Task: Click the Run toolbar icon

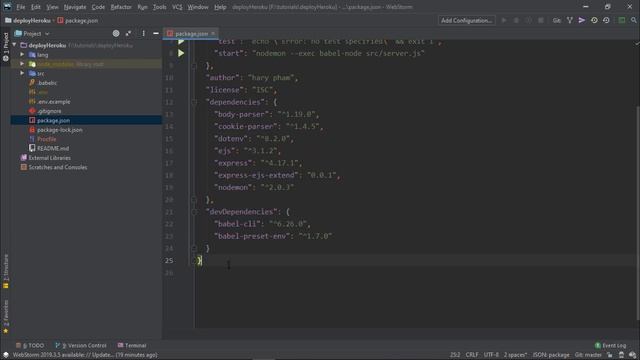Action: (x=504, y=20)
